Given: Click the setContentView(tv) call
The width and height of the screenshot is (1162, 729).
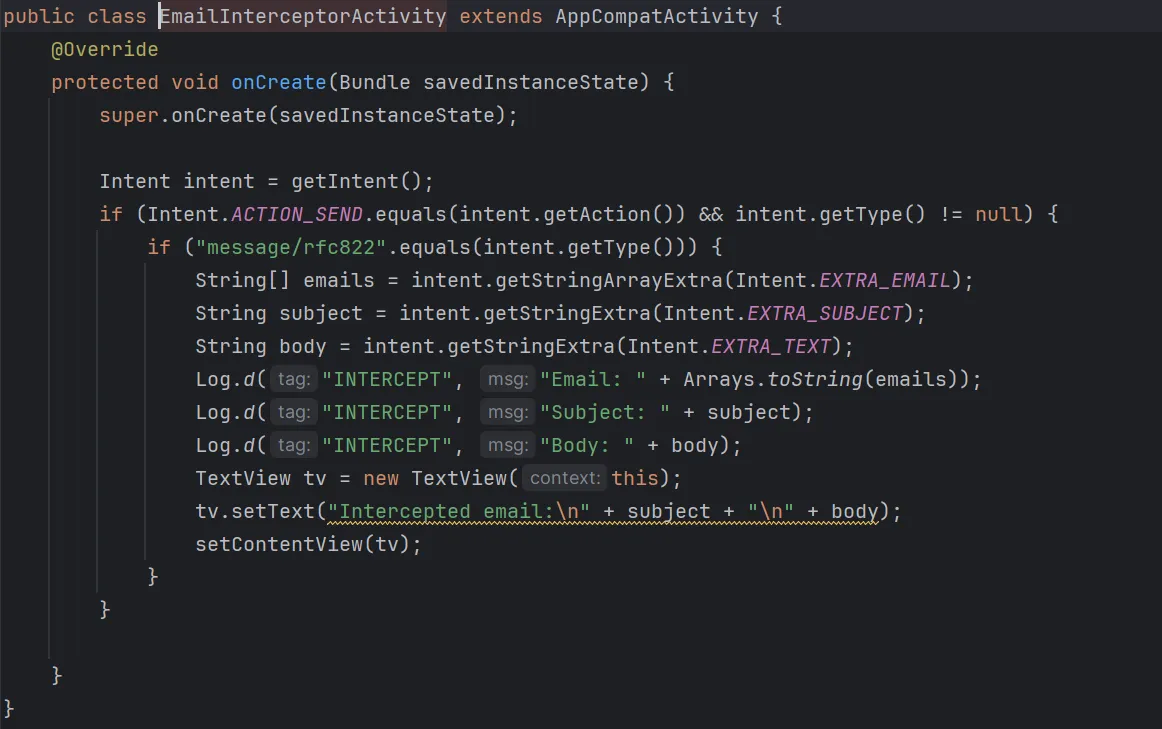Looking at the screenshot, I should click(308, 544).
